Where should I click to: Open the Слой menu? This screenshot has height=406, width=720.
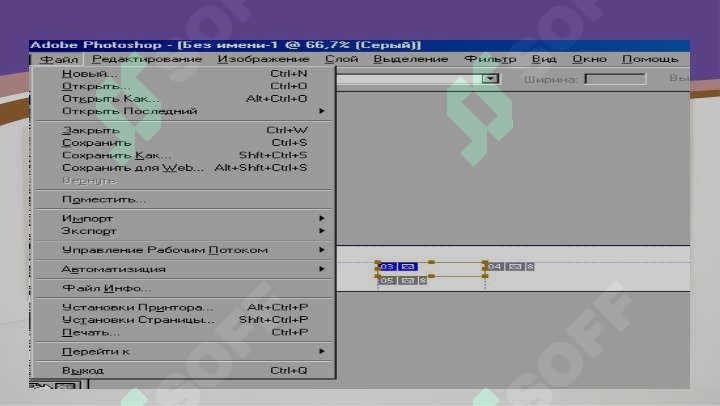341,59
